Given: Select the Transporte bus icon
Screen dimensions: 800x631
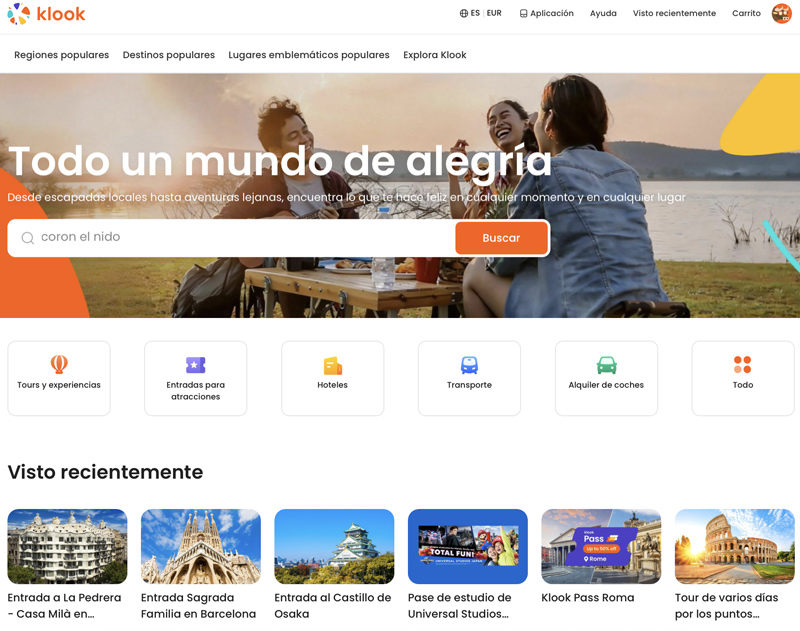Looking at the screenshot, I should (469, 365).
